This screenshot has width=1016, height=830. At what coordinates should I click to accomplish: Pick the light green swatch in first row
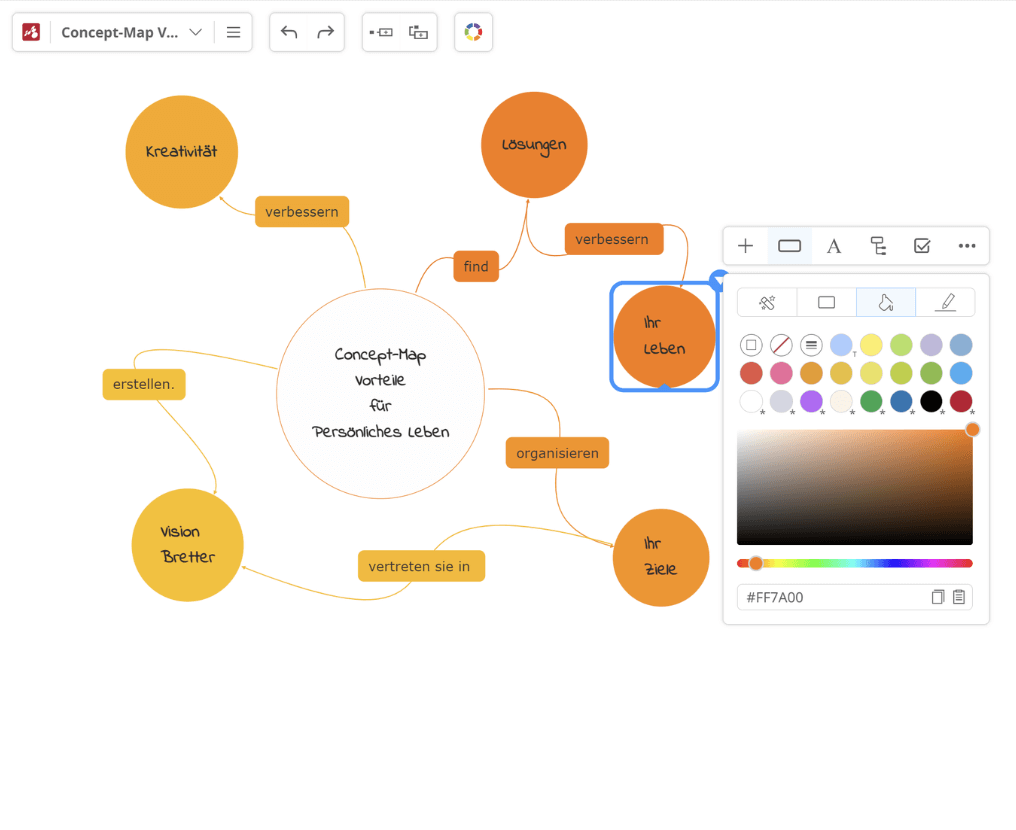click(x=901, y=345)
